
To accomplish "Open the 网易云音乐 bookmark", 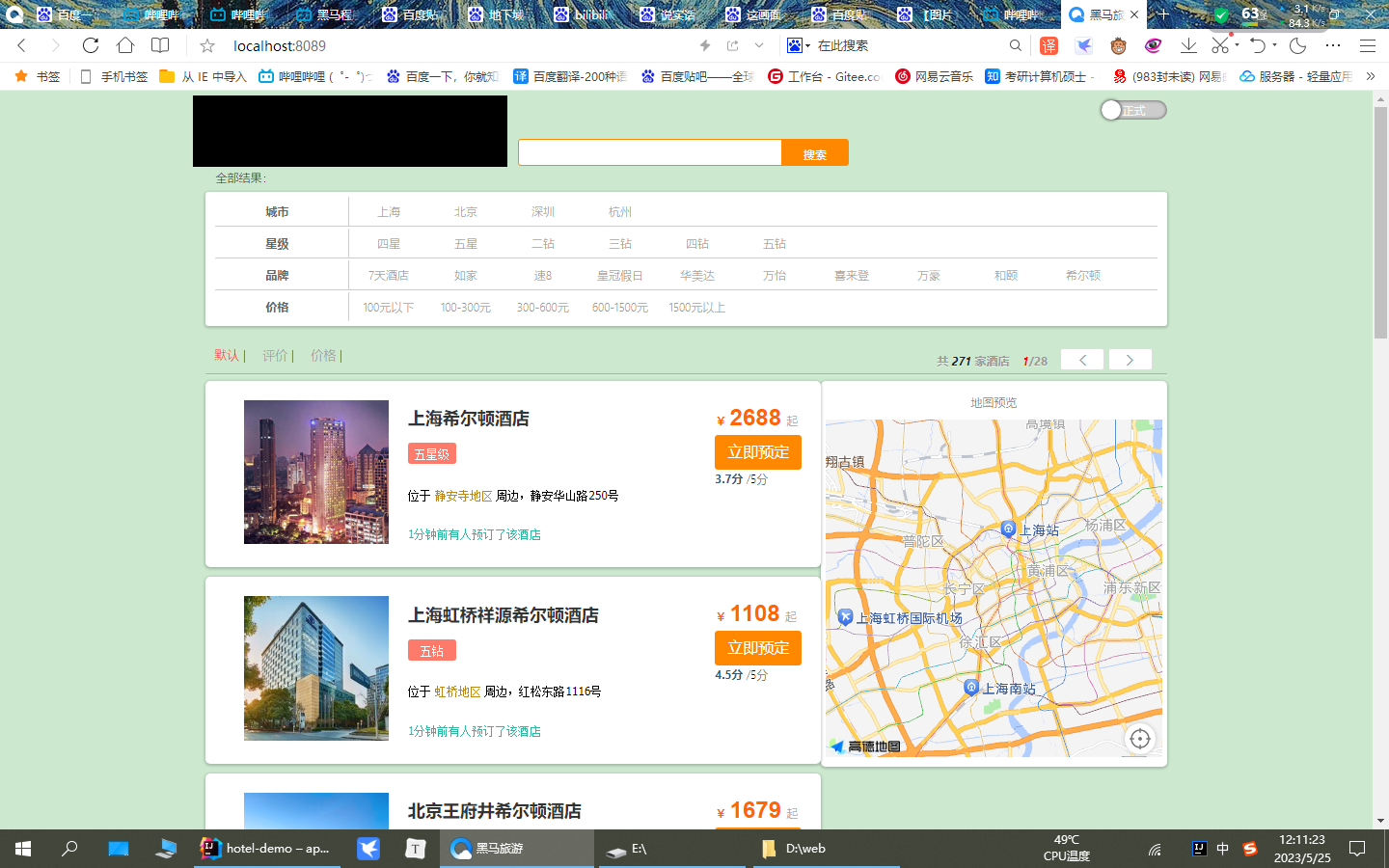I will point(934,76).
